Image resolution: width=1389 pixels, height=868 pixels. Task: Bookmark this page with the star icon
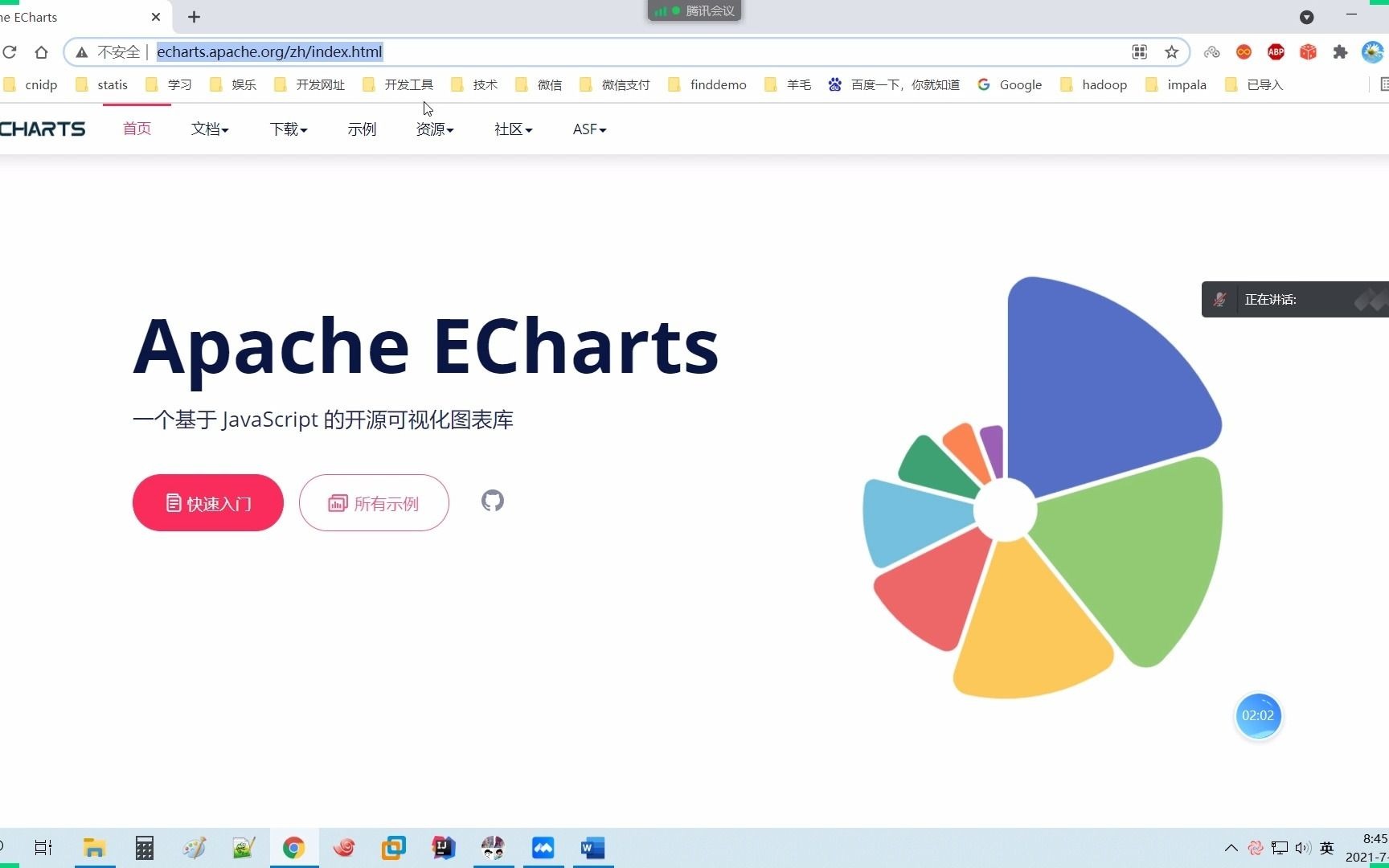1171,52
